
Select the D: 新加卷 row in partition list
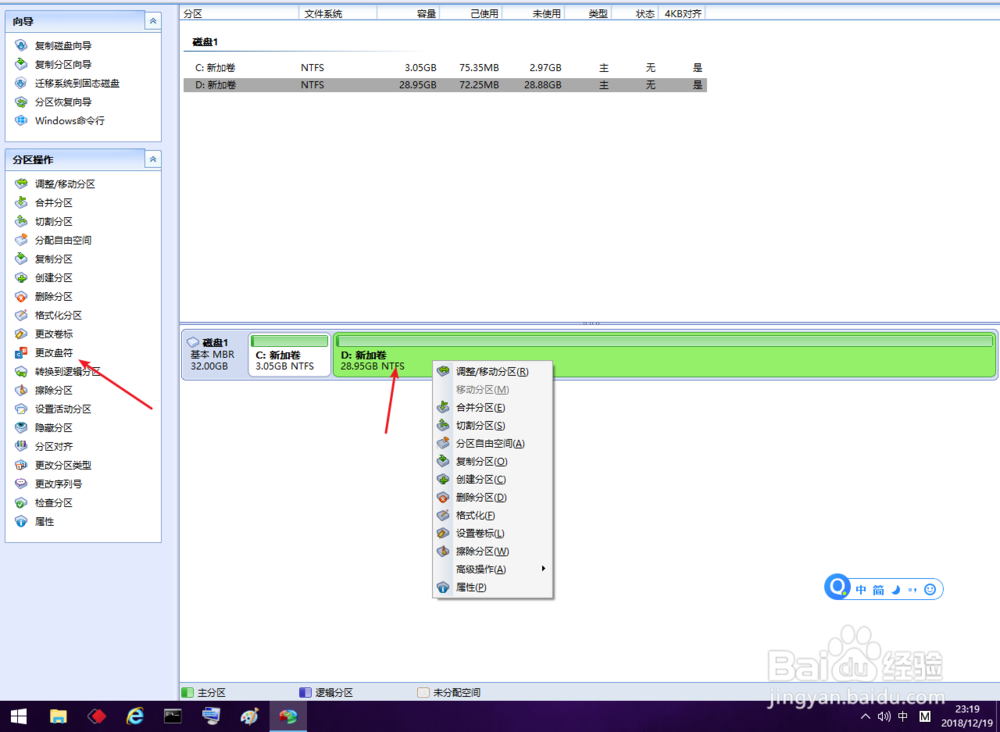coord(445,85)
